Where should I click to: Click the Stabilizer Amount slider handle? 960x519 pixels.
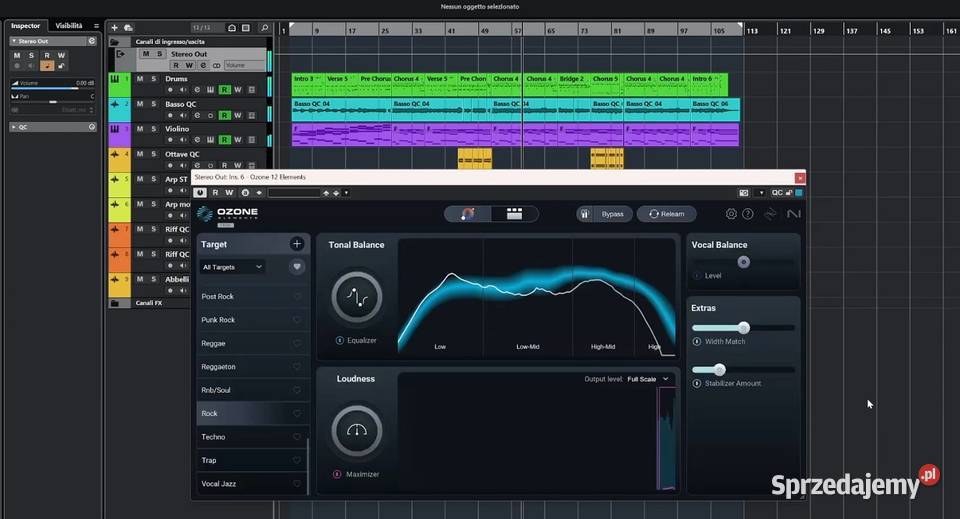pos(719,369)
